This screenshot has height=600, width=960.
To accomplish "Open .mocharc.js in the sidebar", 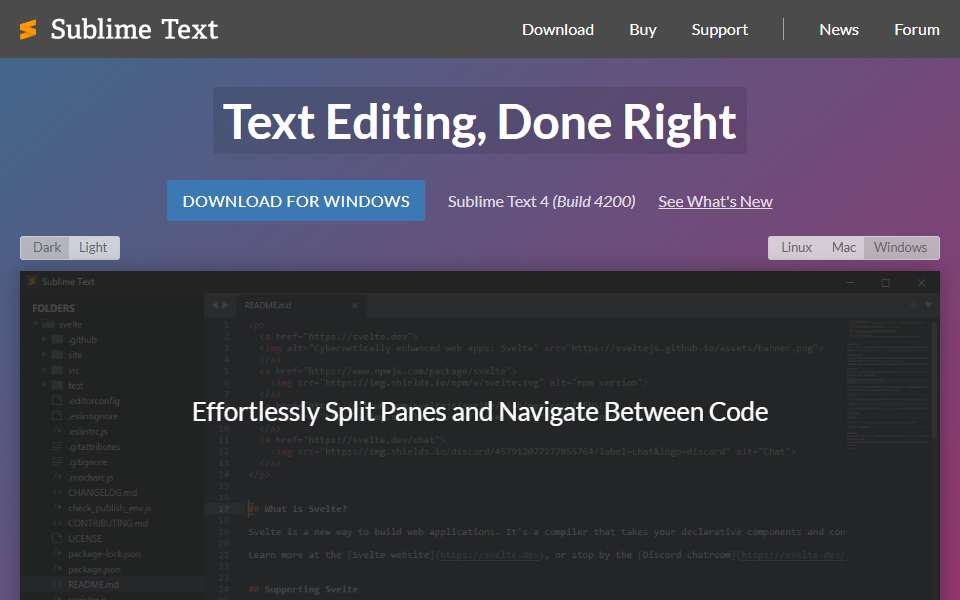I will click(x=91, y=478).
